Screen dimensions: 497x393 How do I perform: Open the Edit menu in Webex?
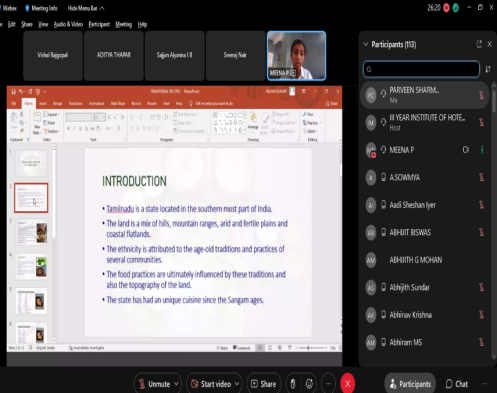(x=12, y=24)
